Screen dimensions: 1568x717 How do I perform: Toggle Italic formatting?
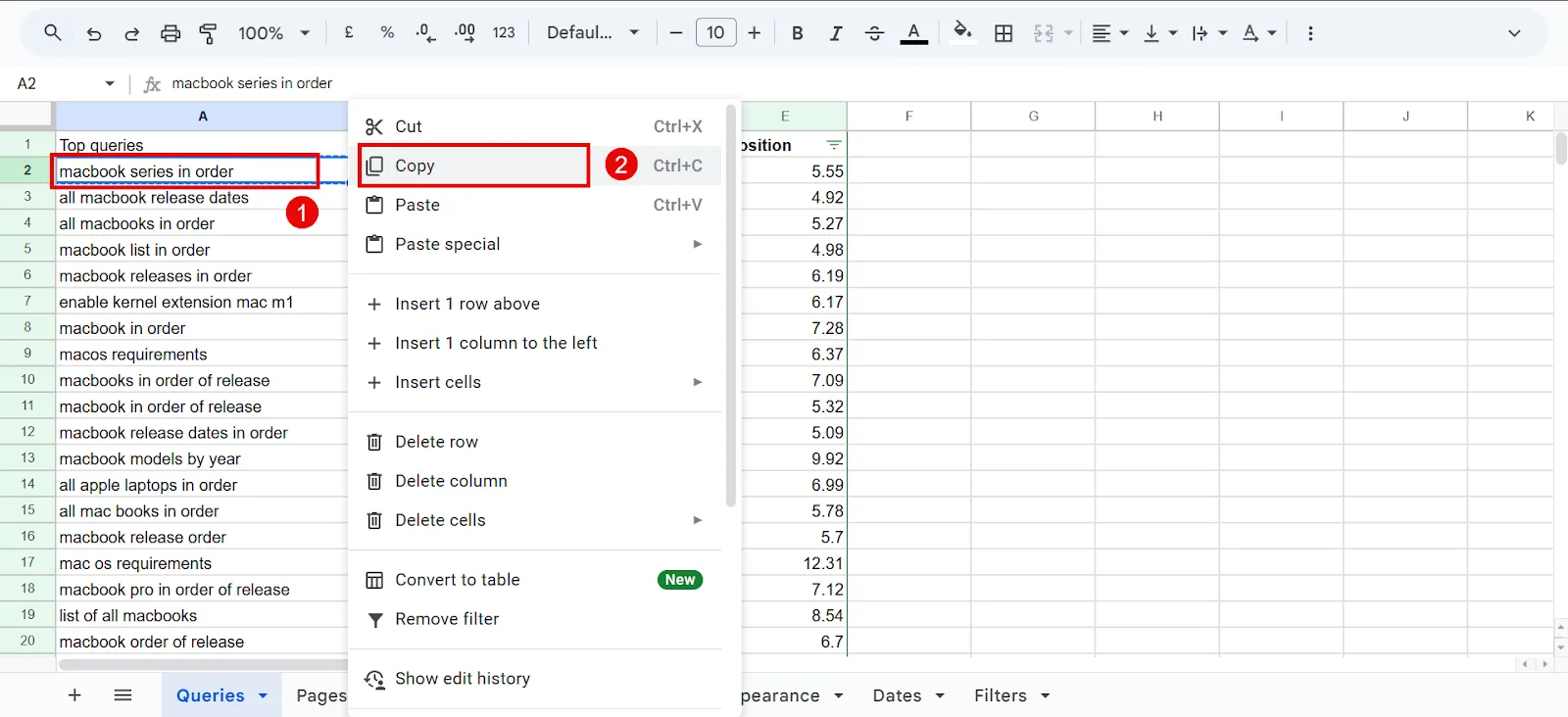[x=836, y=33]
